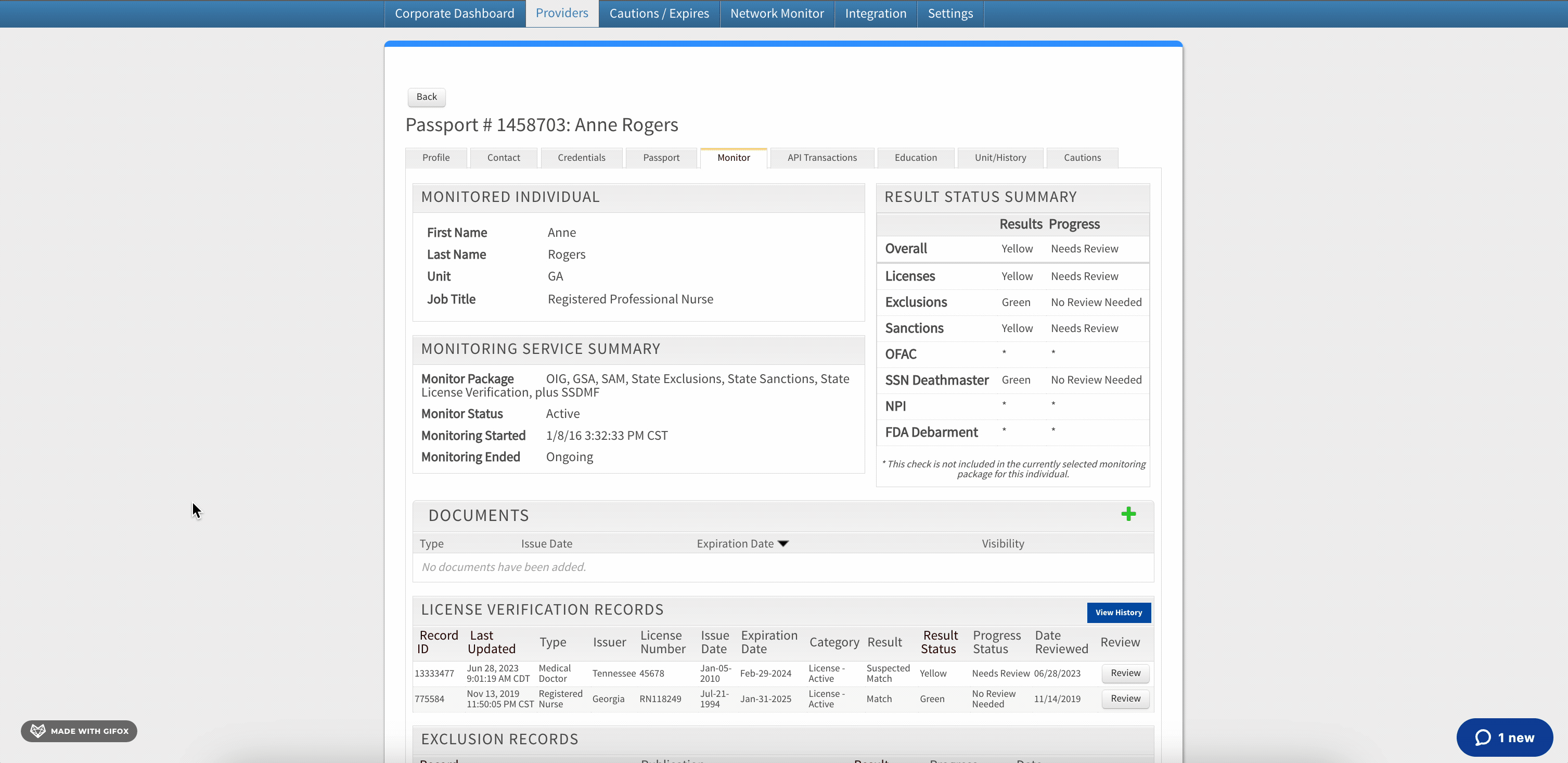Click record ID 13333477
Image resolution: width=1568 pixels, height=763 pixels.
[x=434, y=673]
